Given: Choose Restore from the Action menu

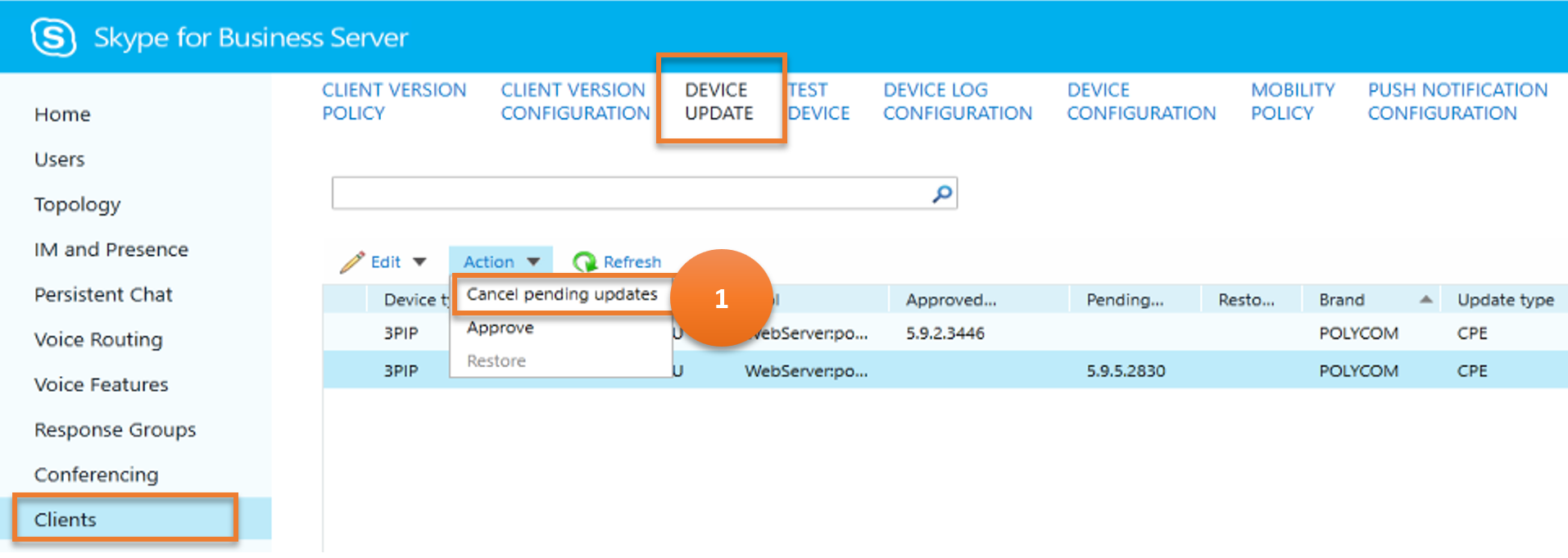Looking at the screenshot, I should 496,361.
